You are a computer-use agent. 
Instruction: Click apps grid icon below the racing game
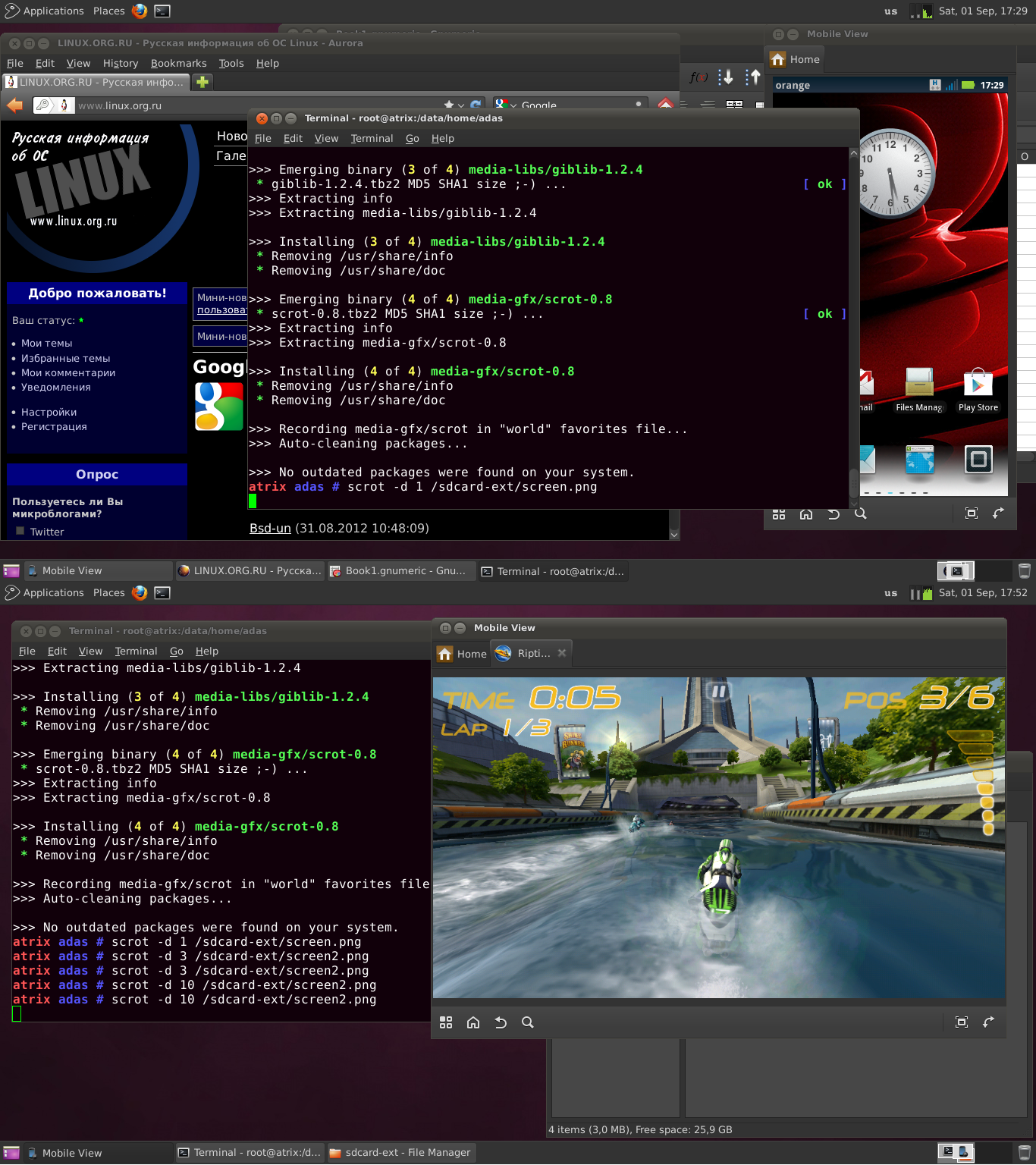click(446, 1022)
